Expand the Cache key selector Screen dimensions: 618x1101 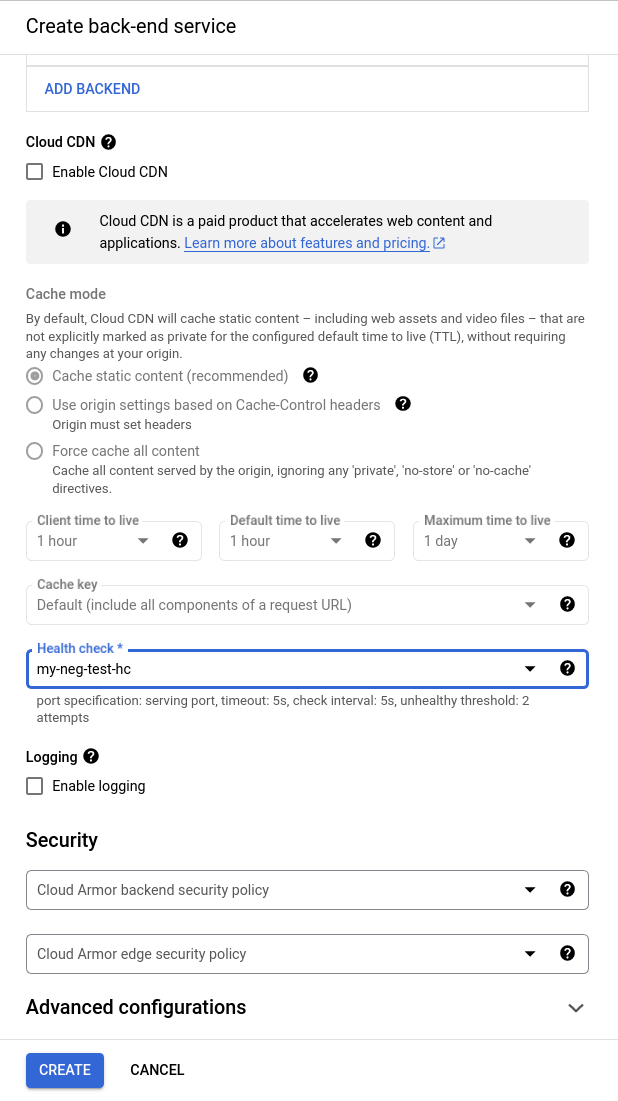pyautogui.click(x=530, y=604)
